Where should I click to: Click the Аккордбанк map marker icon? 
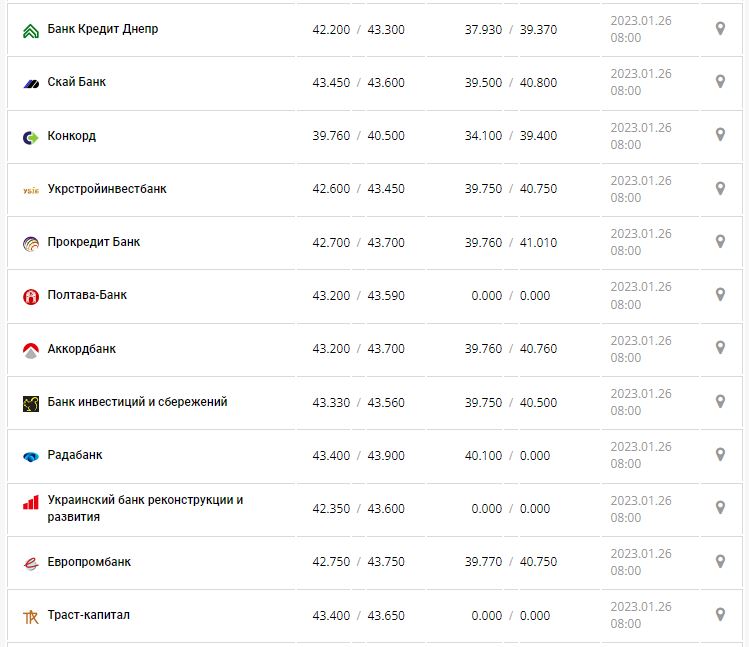[x=720, y=348]
